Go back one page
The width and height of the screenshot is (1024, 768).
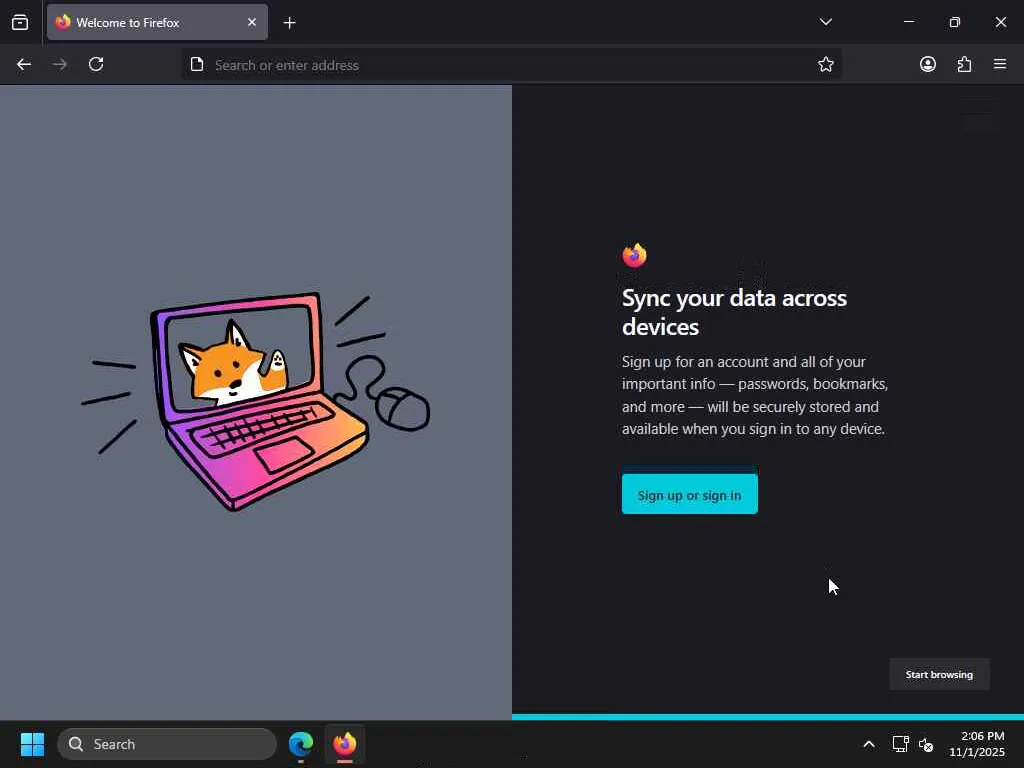24,64
